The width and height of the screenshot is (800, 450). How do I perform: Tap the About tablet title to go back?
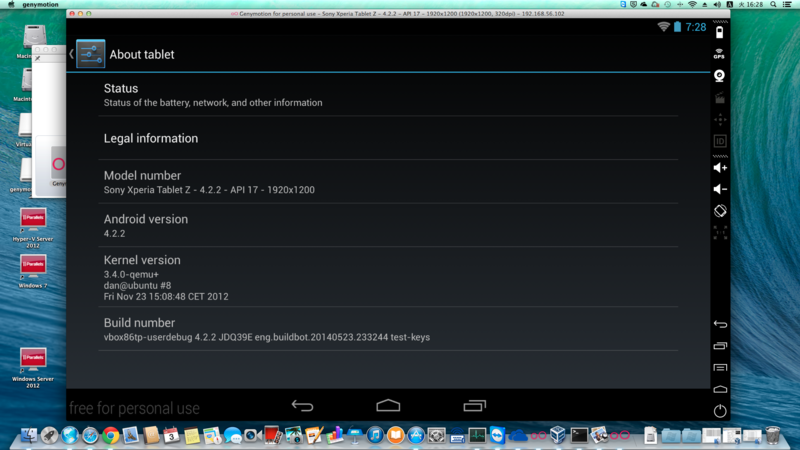point(142,55)
